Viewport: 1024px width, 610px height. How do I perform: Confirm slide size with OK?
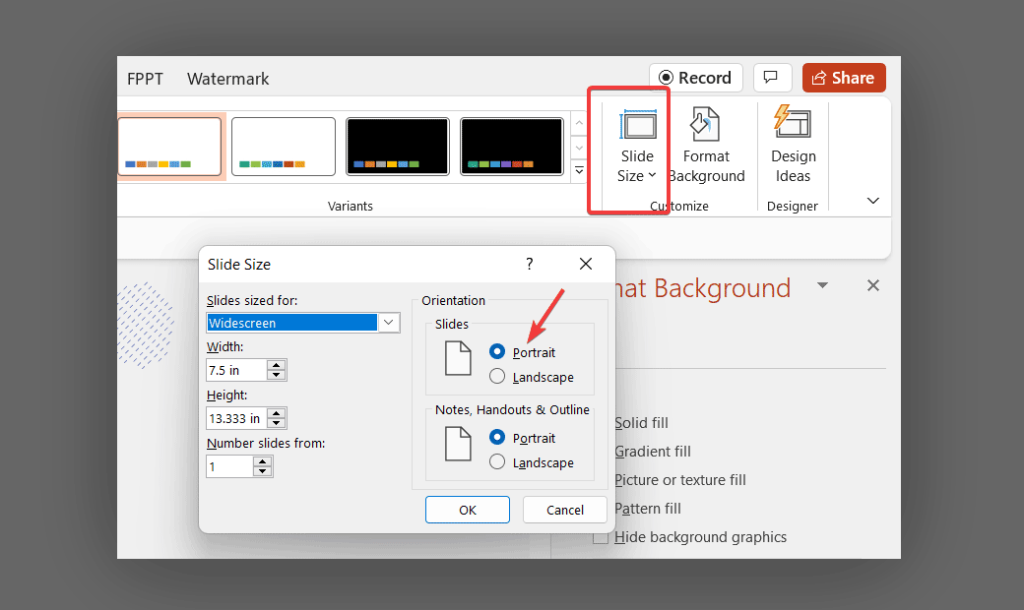click(467, 509)
